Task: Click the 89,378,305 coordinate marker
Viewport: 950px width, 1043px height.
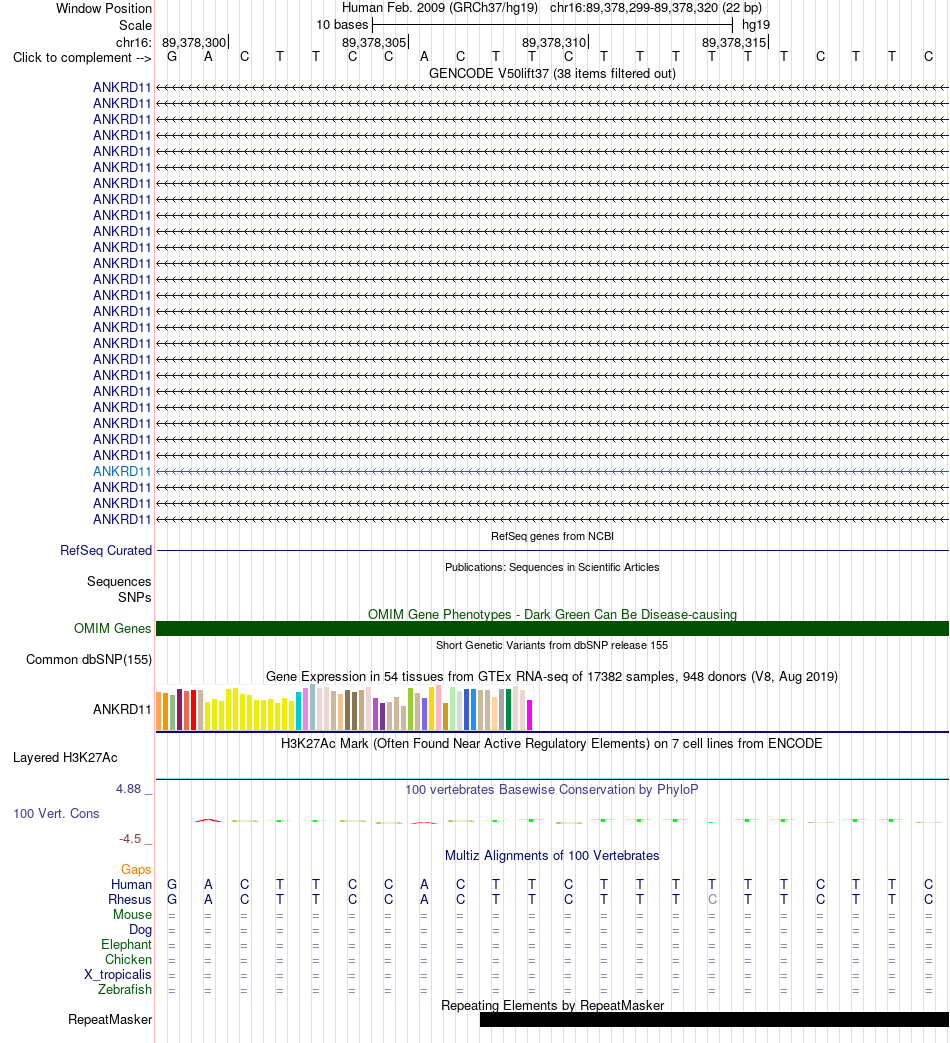Action: pos(374,42)
